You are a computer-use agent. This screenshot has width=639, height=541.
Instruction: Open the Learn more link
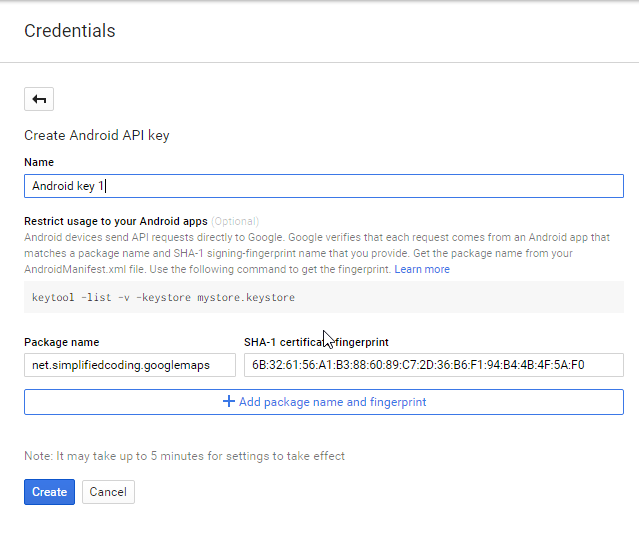[x=422, y=269]
